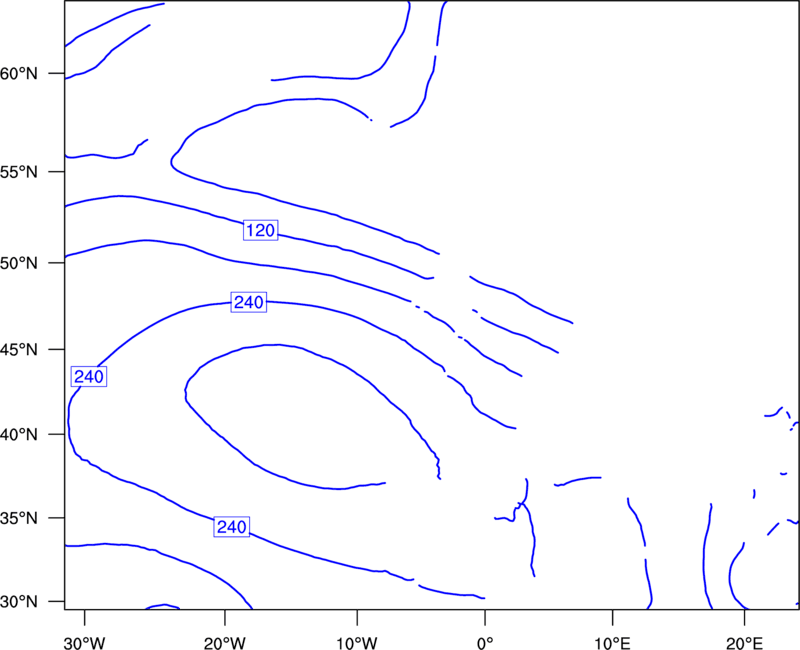Click the 120 contour label

click(x=261, y=231)
